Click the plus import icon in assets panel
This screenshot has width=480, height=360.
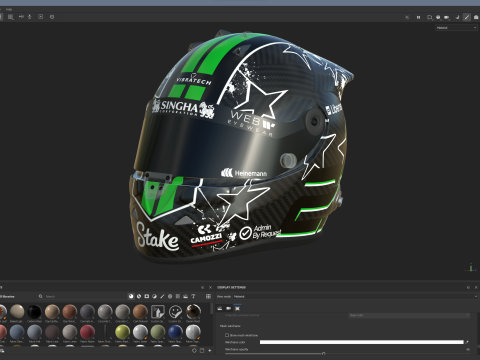(210, 351)
